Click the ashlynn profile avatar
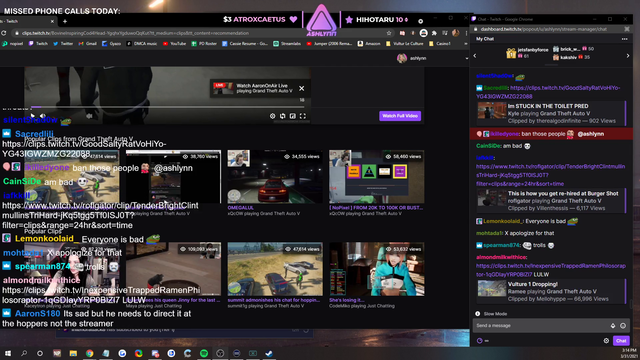 coord(402,58)
